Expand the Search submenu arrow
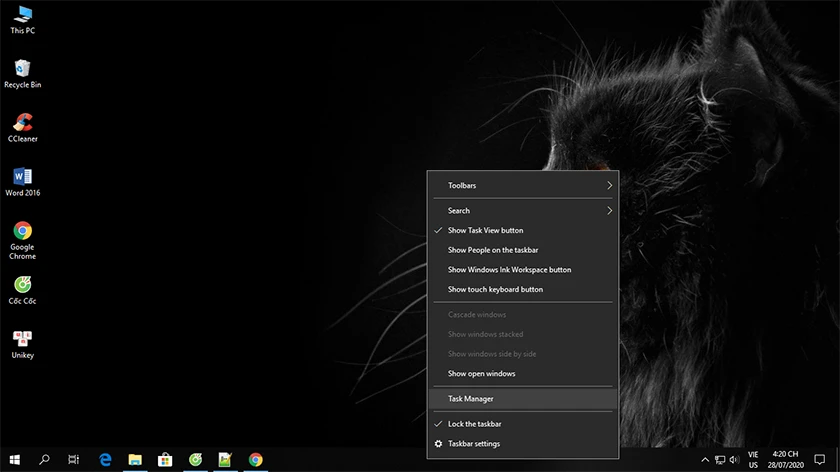Viewport: 840px width, 472px height. click(x=609, y=211)
